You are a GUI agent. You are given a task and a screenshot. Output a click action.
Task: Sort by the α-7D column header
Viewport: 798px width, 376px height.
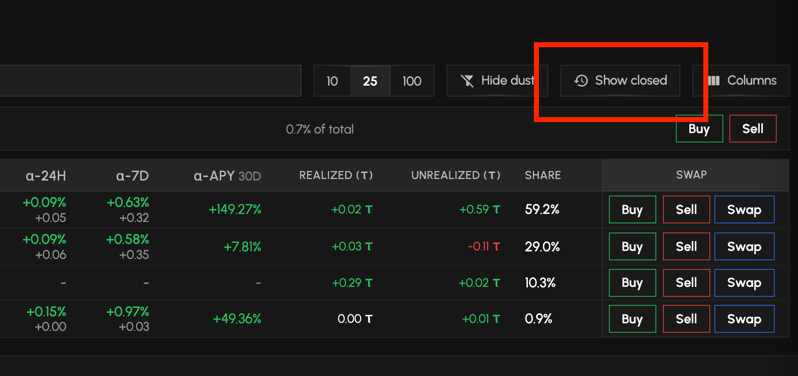coord(132,176)
